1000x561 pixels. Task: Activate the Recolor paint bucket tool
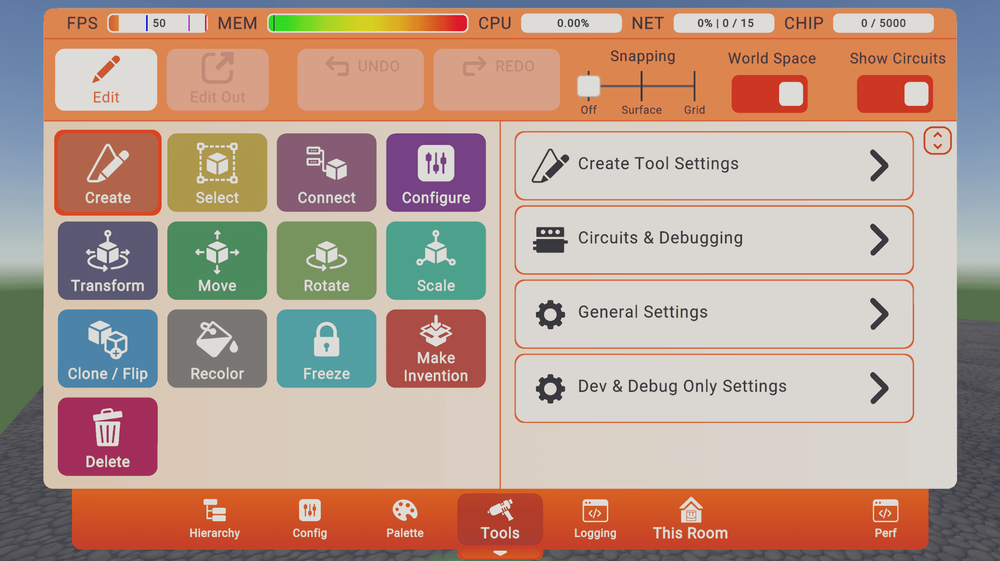tap(217, 349)
